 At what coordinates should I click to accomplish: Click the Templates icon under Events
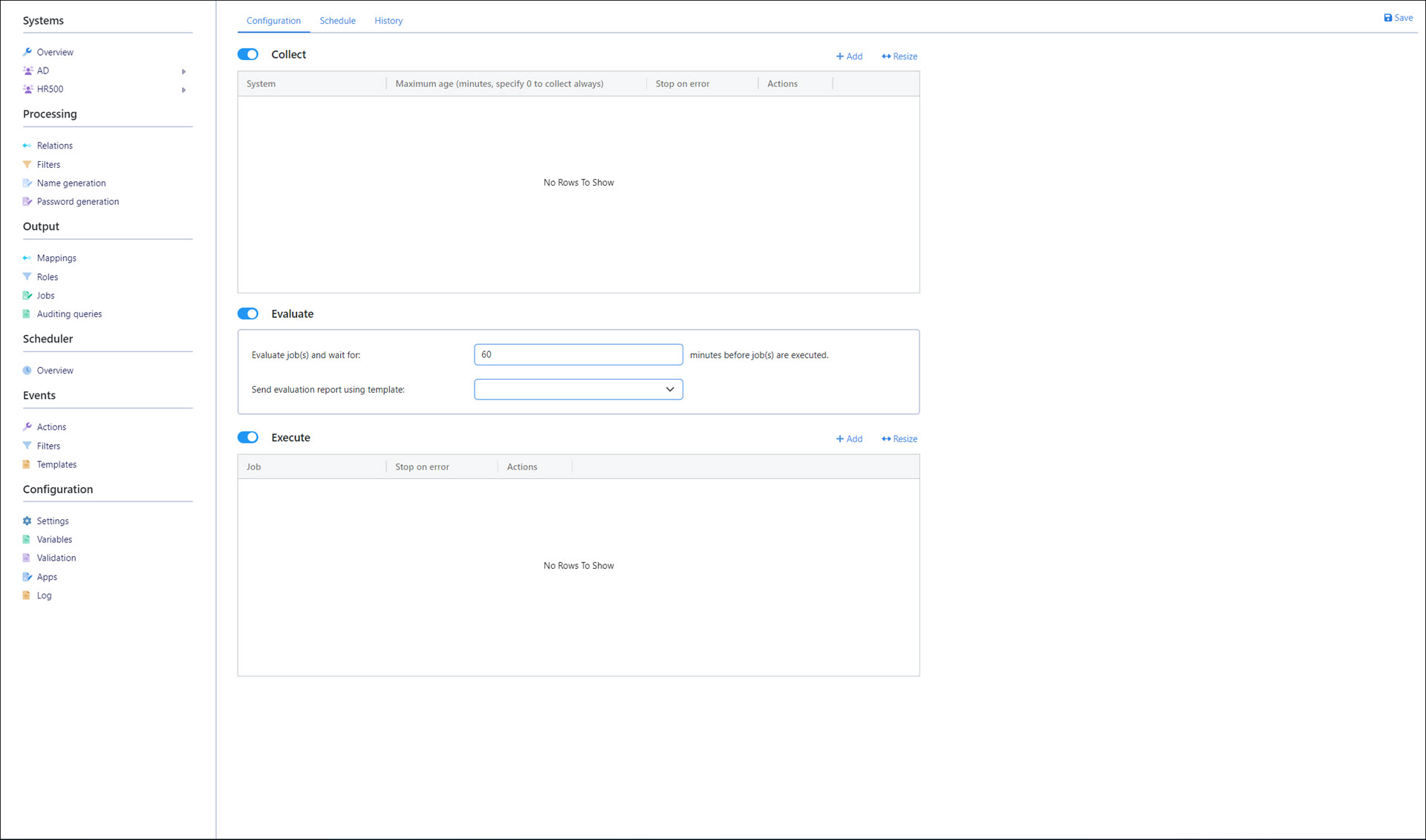pos(27,465)
